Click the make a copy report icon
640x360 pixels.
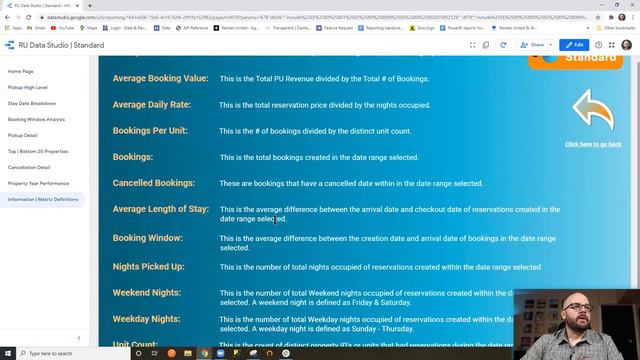pos(486,45)
